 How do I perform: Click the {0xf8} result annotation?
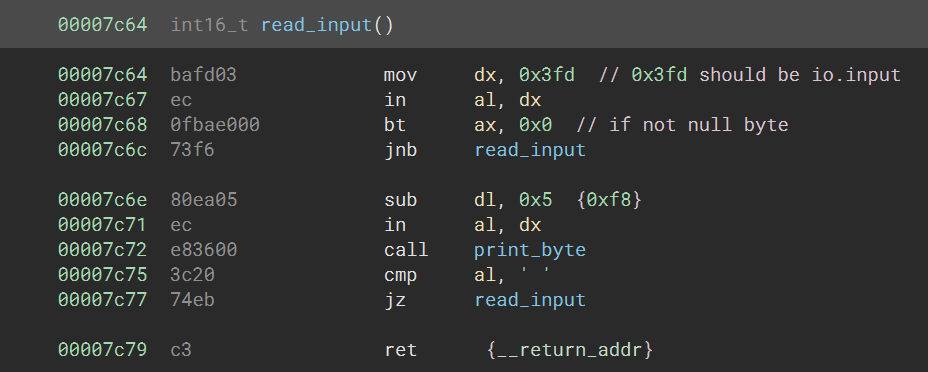tap(609, 199)
